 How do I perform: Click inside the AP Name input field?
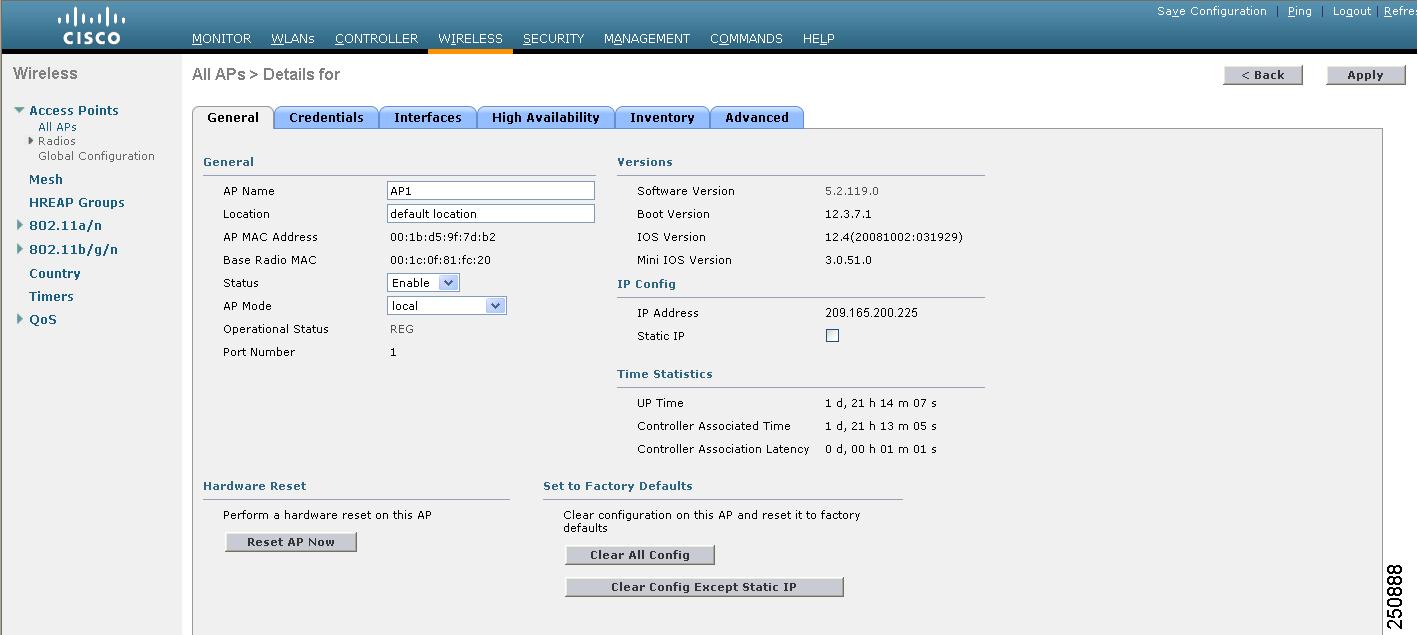(490, 190)
